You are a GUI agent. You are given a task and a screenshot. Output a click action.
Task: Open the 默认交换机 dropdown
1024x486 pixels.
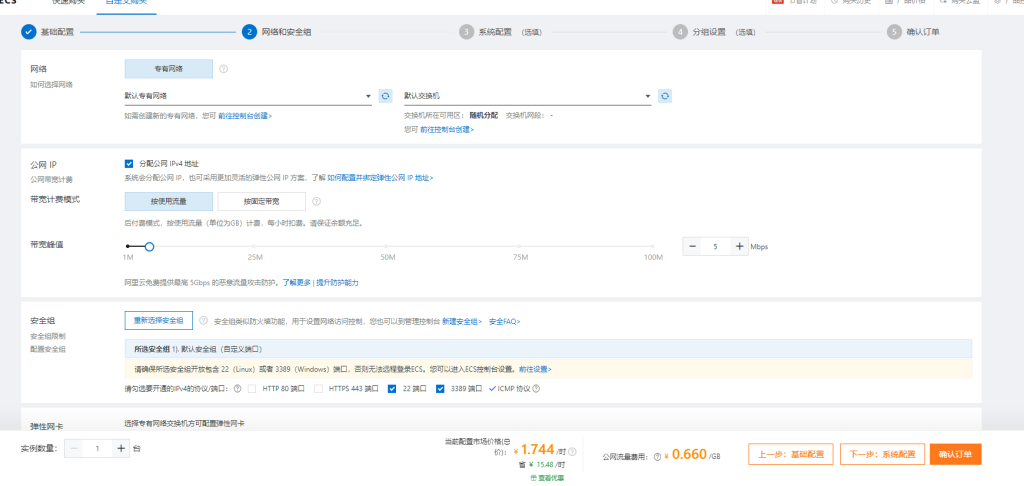pos(528,96)
